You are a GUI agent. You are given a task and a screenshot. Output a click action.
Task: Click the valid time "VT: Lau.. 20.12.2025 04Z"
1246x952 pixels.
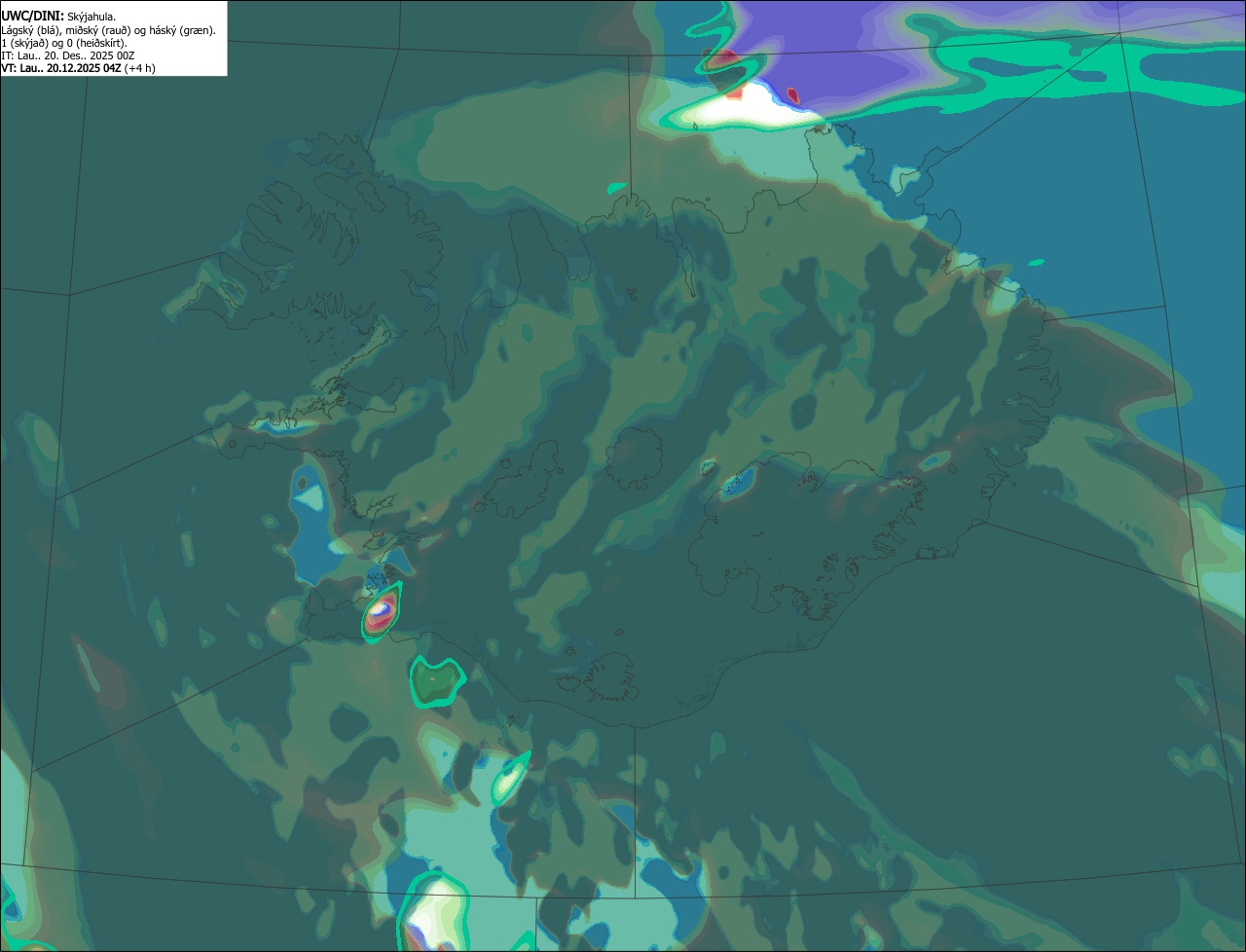(61, 68)
